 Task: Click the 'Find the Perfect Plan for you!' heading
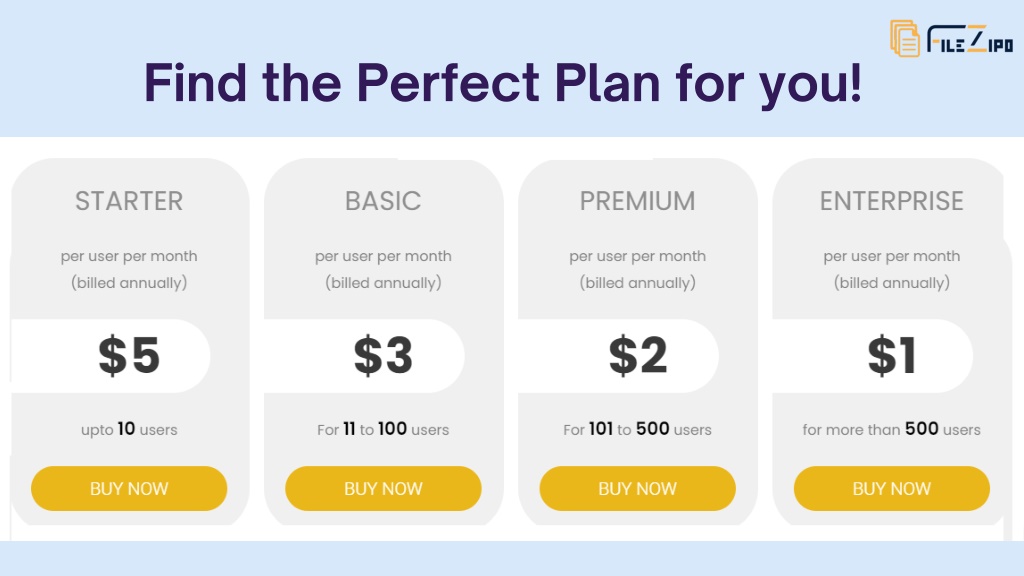point(503,84)
